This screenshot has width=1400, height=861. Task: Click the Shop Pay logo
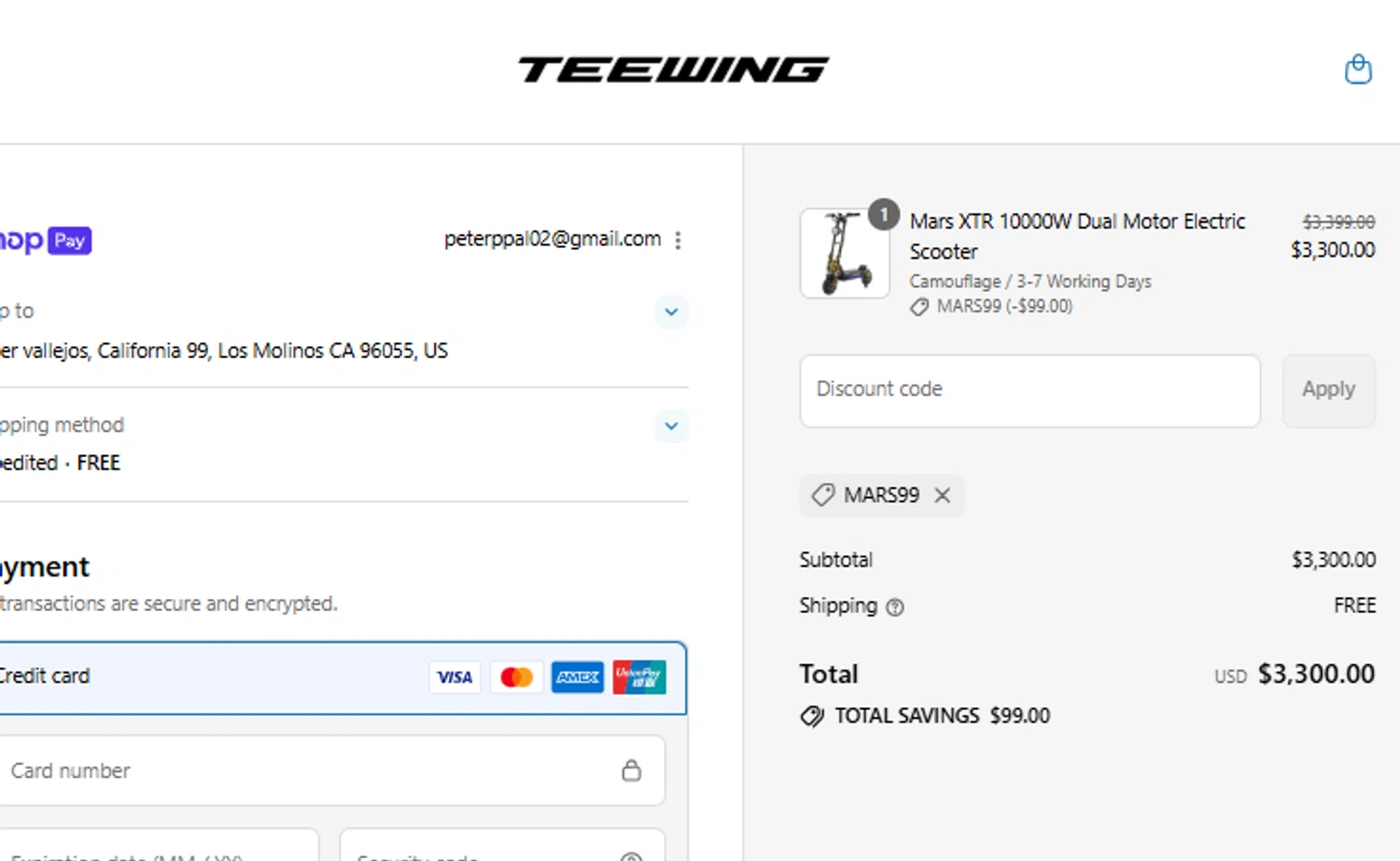pyautogui.click(x=45, y=241)
